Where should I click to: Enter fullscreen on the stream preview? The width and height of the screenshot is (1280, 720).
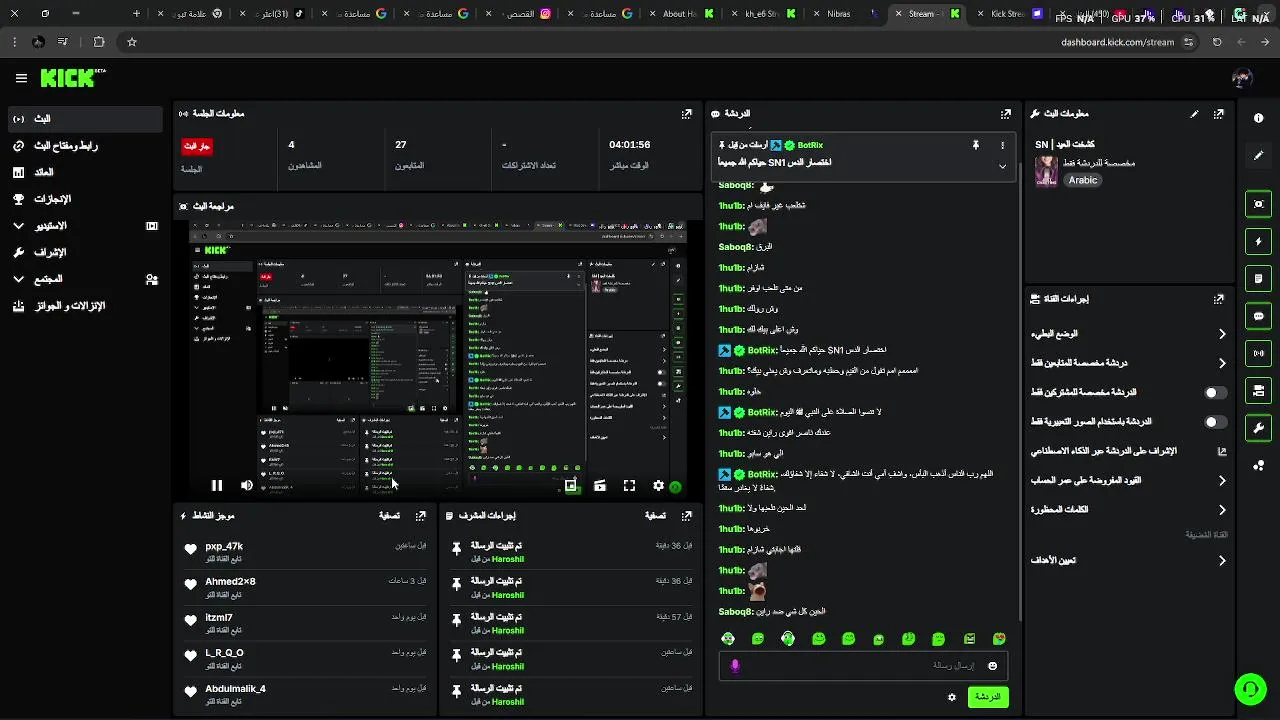[629, 486]
